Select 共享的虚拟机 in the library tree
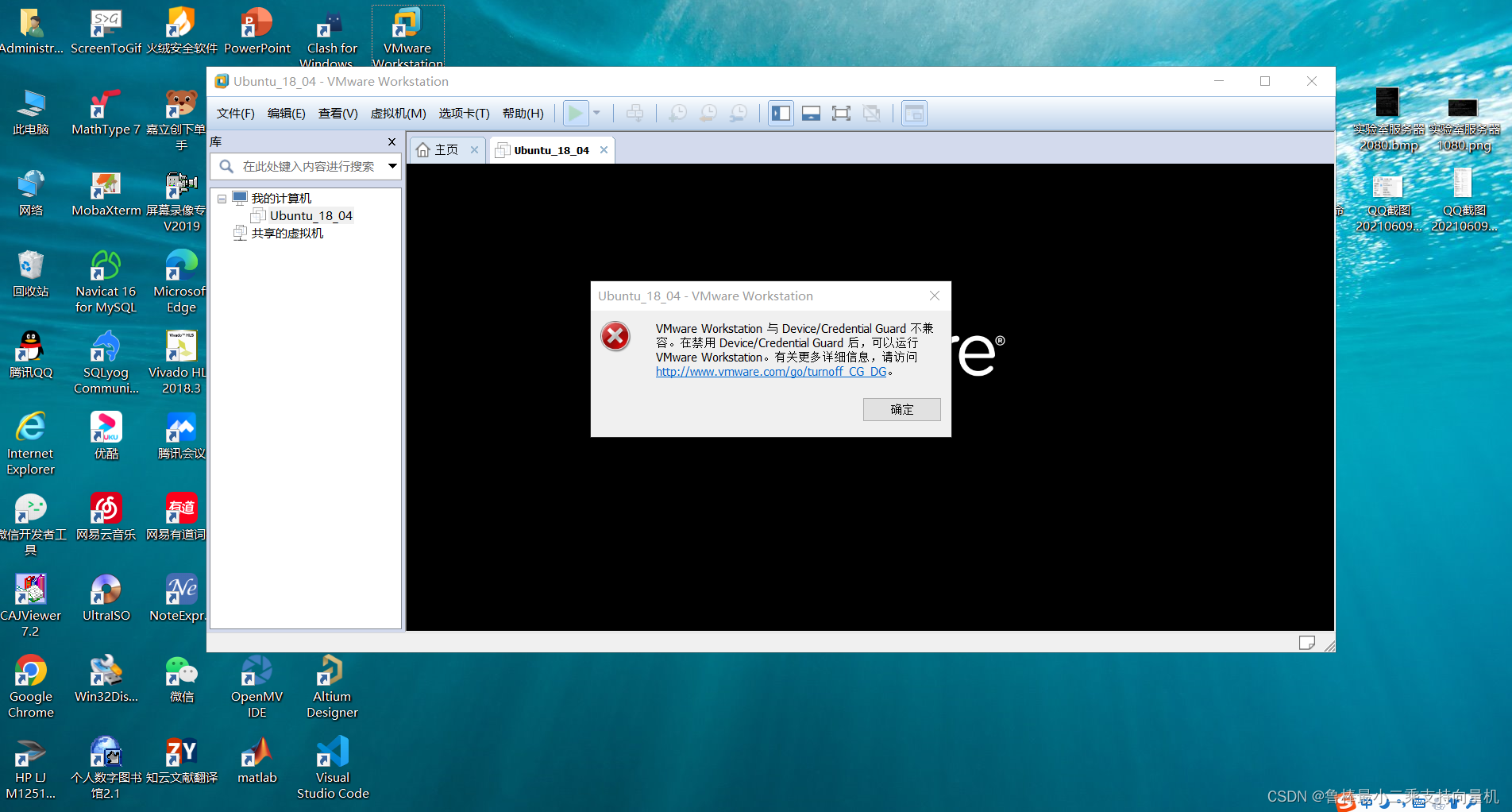Screen dimensions: 1512x812 tap(287, 233)
